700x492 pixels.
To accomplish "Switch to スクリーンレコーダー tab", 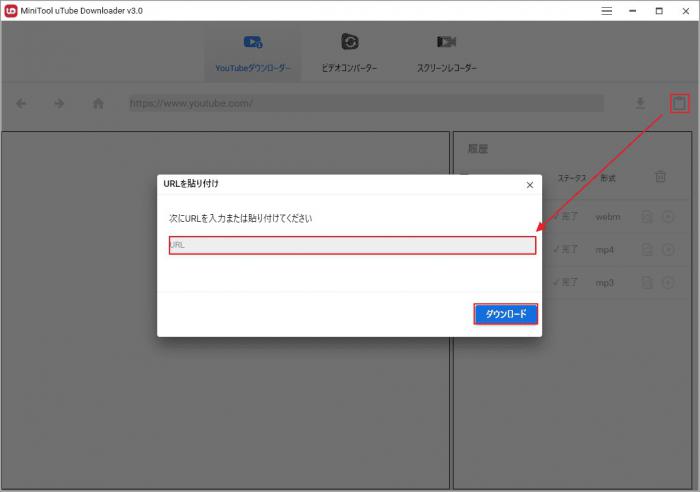I will [x=446, y=54].
